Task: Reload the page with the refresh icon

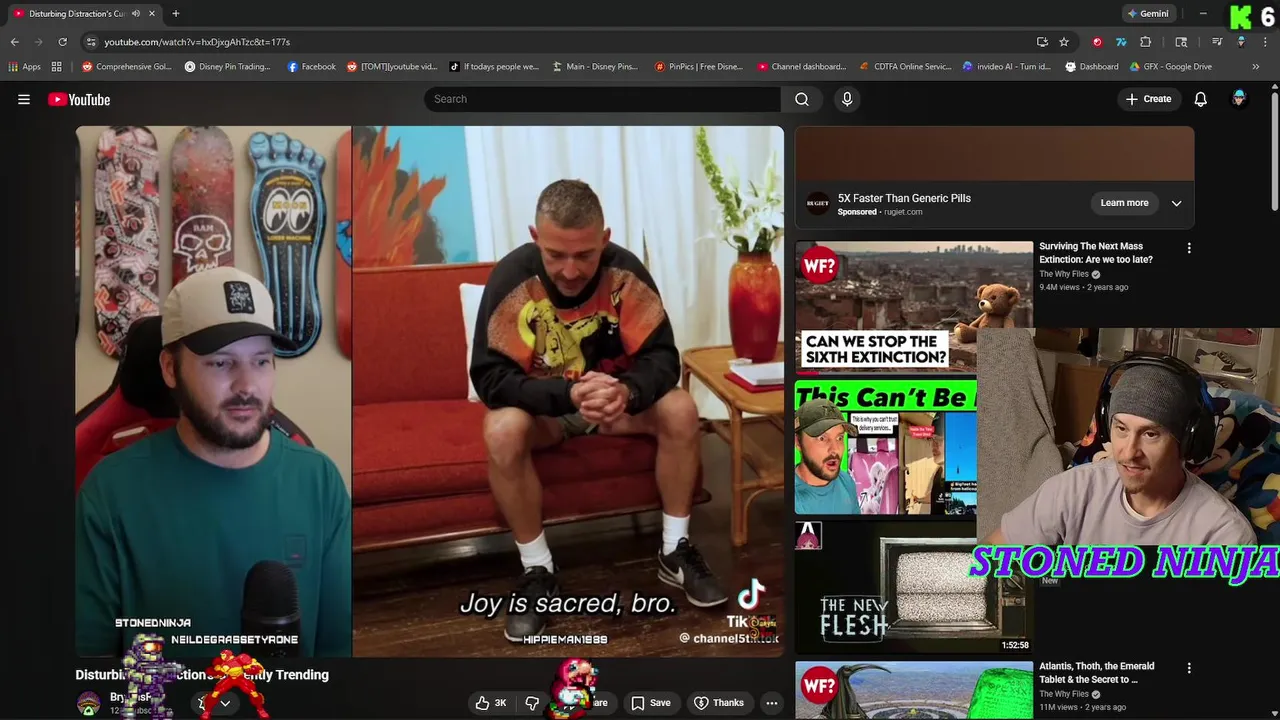Action: 62,42
